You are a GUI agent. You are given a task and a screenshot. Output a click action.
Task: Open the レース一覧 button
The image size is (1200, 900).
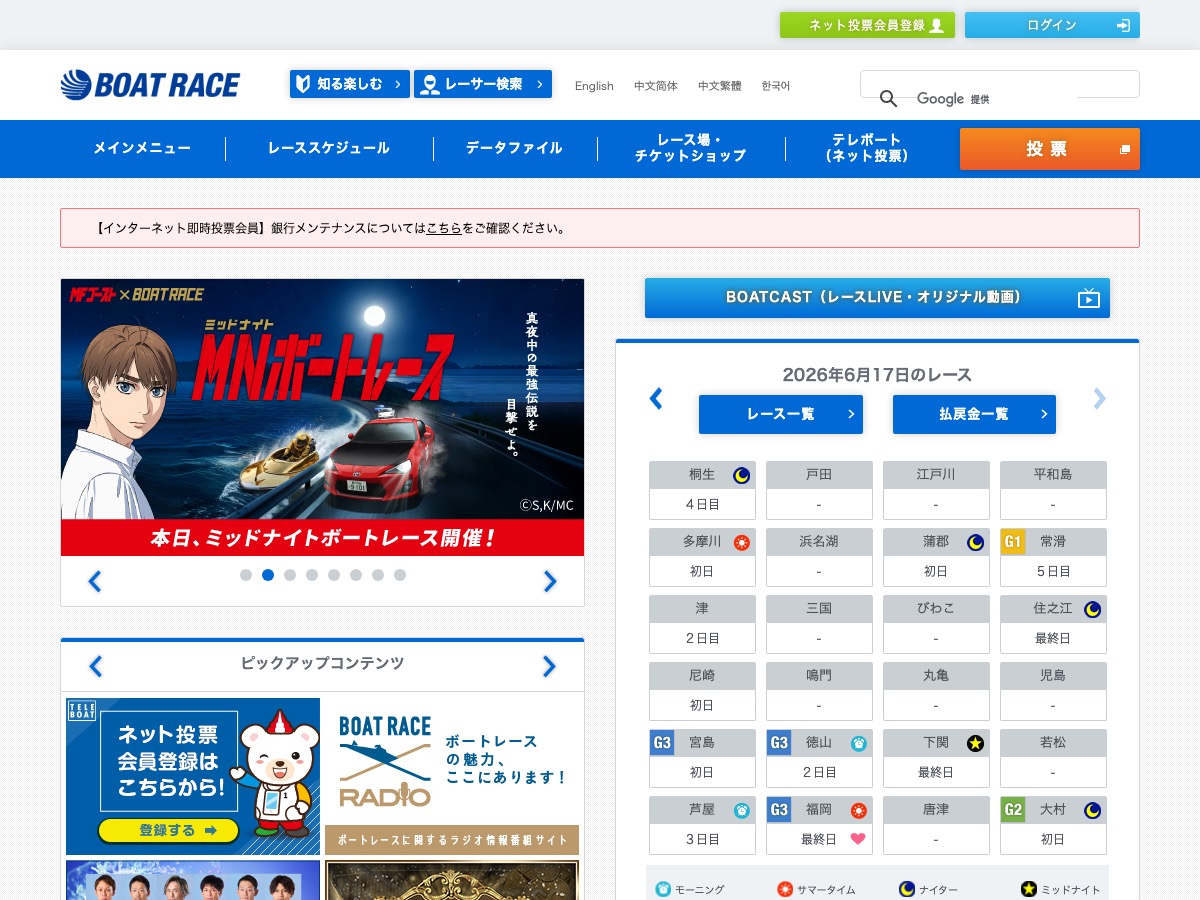(x=780, y=414)
